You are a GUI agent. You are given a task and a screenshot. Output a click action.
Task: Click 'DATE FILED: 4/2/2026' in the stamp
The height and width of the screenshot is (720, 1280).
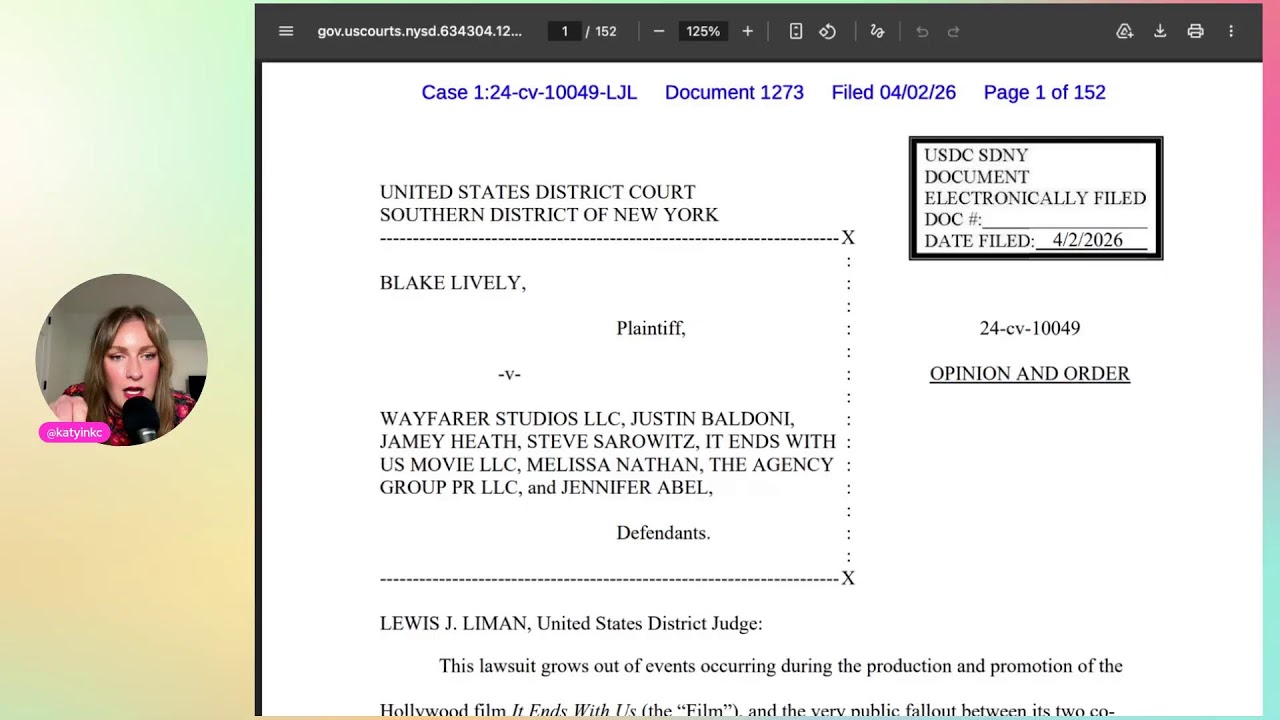(x=1035, y=241)
